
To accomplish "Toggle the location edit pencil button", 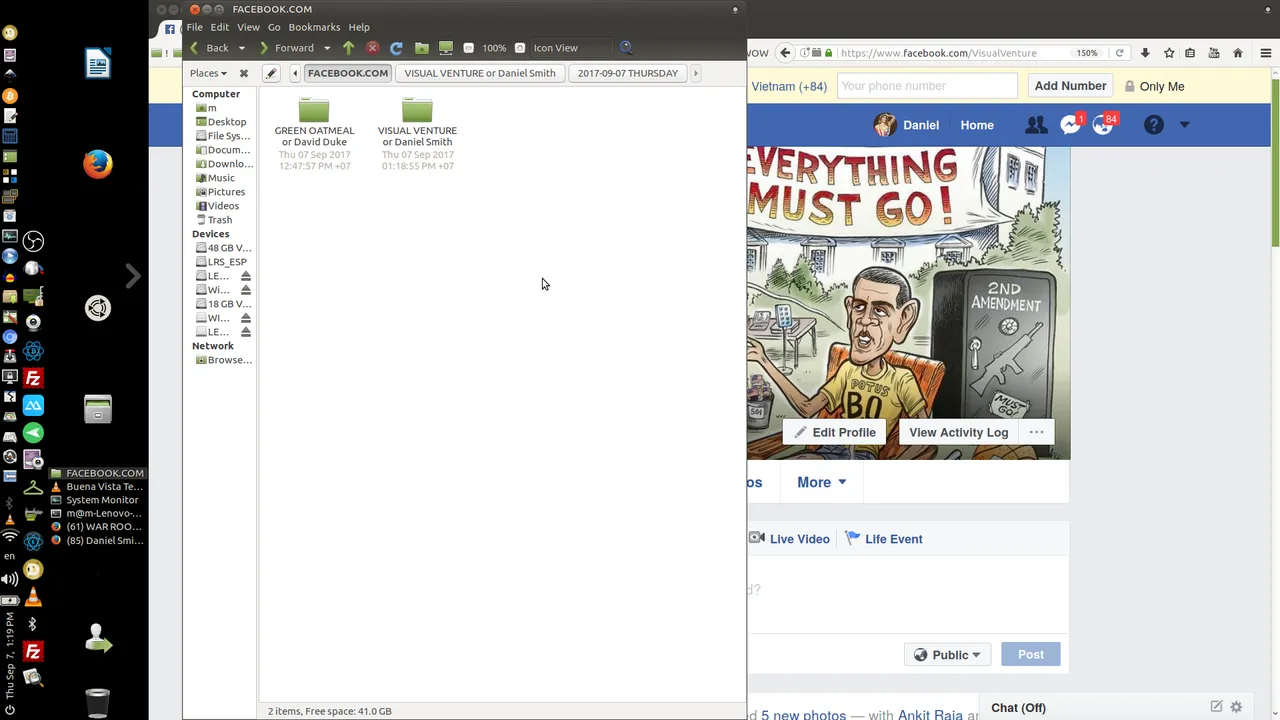I will pyautogui.click(x=271, y=73).
